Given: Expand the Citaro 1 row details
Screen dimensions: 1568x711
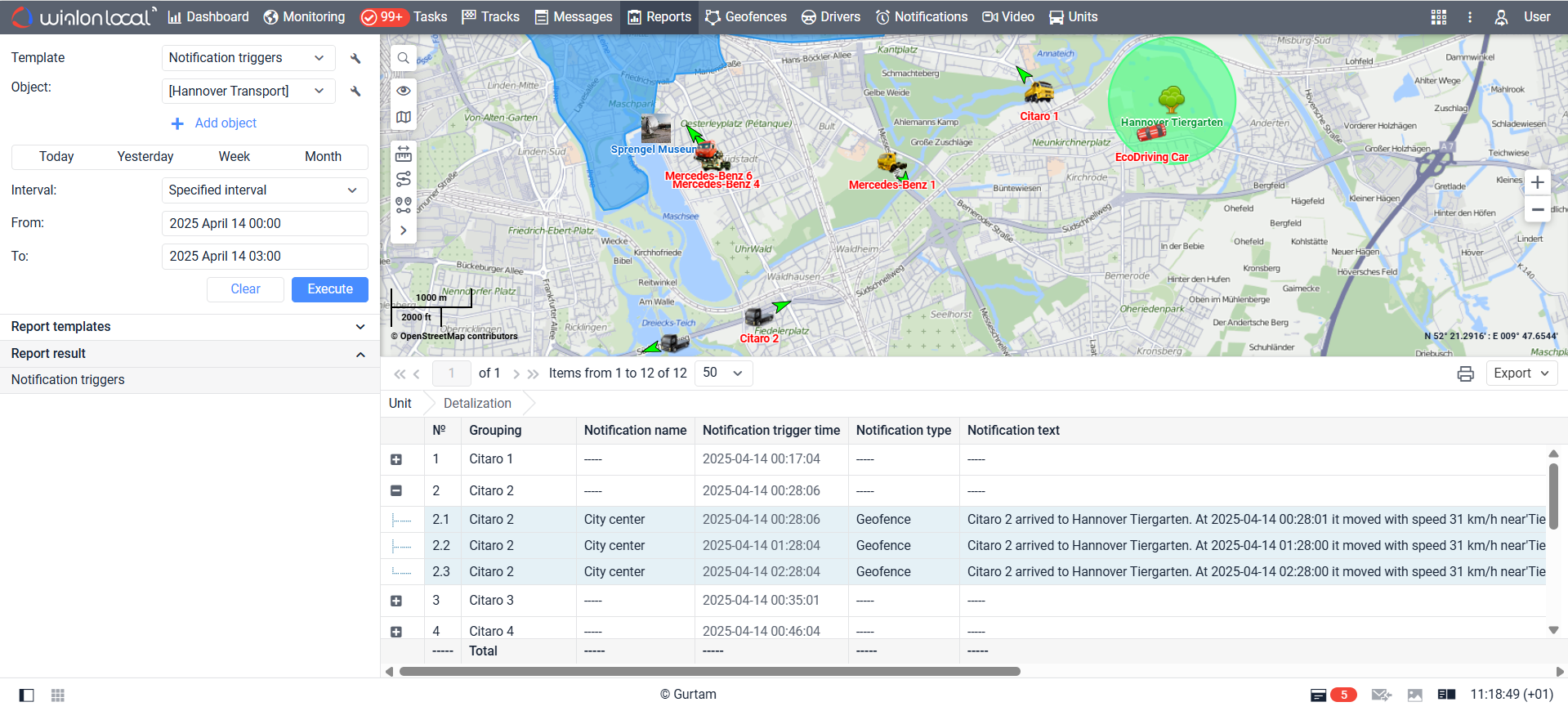Looking at the screenshot, I should pyautogui.click(x=396, y=459).
